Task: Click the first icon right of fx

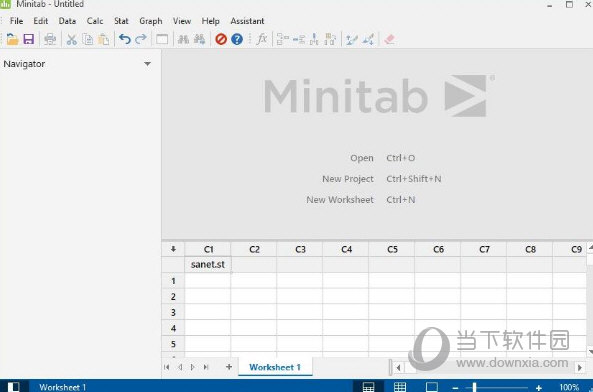Action: (283, 39)
